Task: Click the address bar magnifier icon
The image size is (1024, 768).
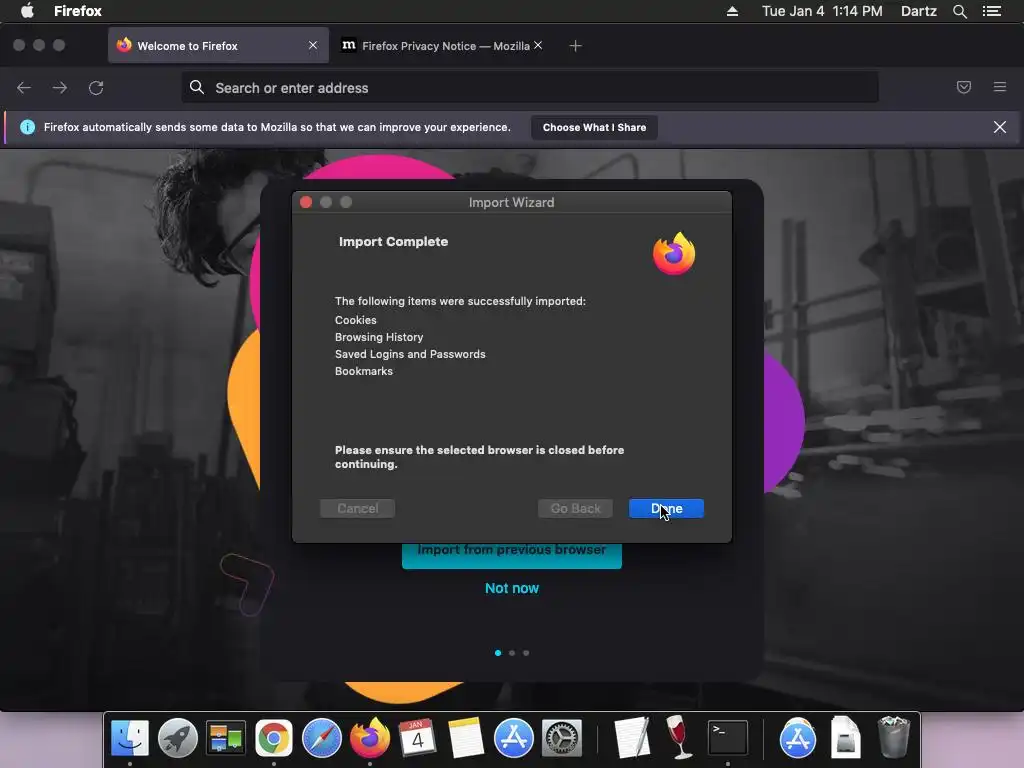Action: 197,87
